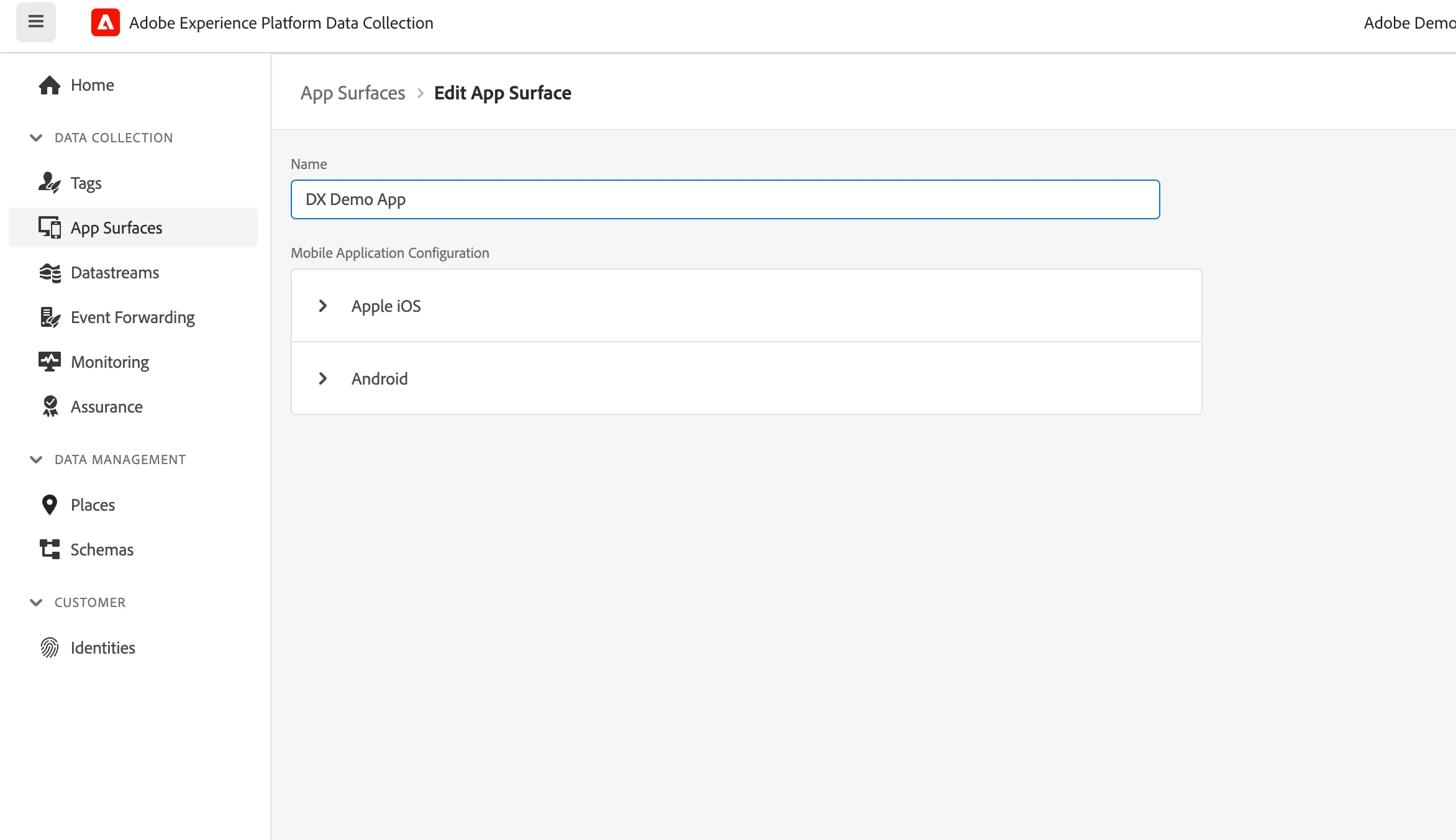Click the Datastreams icon in sidebar
The width and height of the screenshot is (1456, 840).
[x=50, y=273]
